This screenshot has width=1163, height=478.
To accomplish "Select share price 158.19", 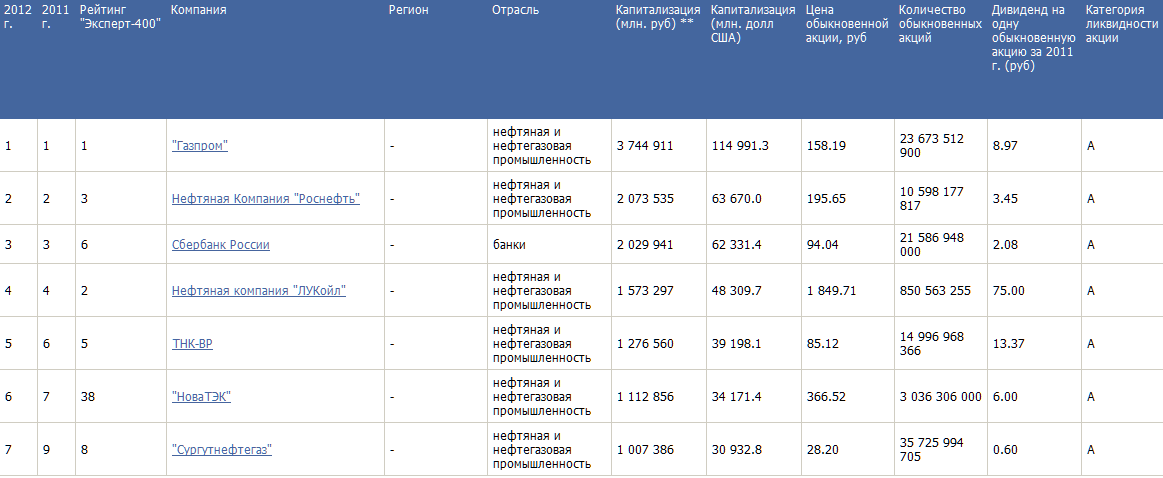I will (x=826, y=146).
